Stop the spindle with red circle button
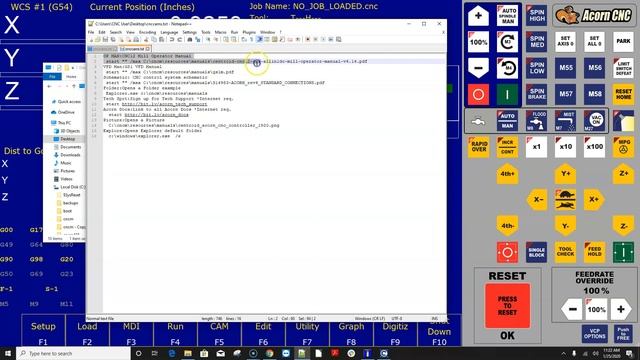Image resolution: width=640 pixels, height=360 pixels. click(478, 94)
